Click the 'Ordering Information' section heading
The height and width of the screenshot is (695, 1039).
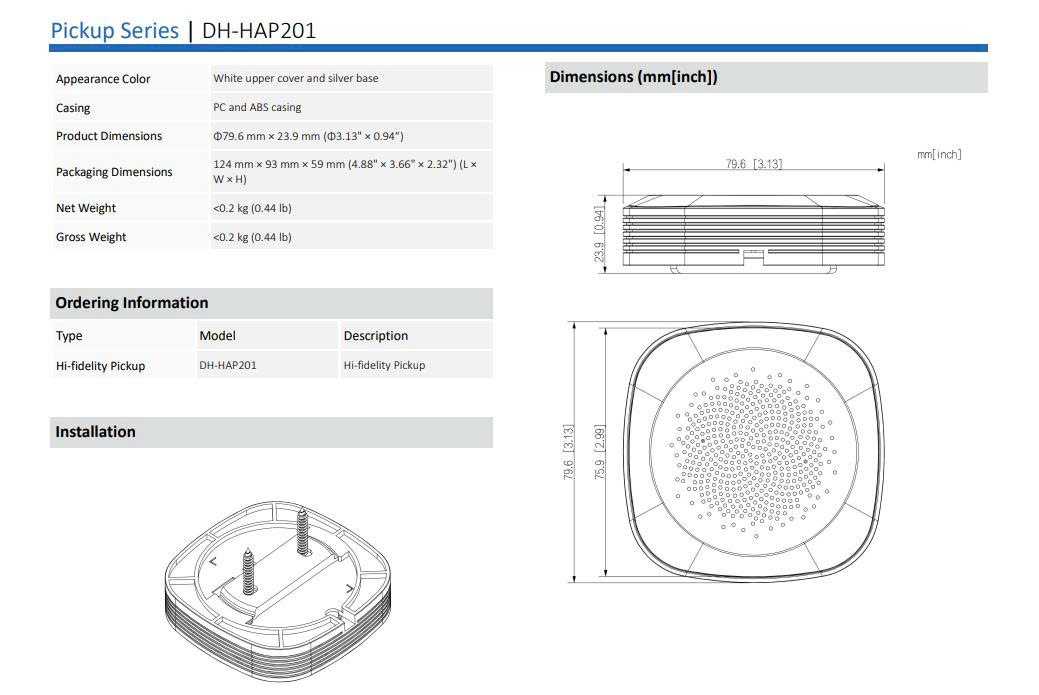tap(132, 303)
